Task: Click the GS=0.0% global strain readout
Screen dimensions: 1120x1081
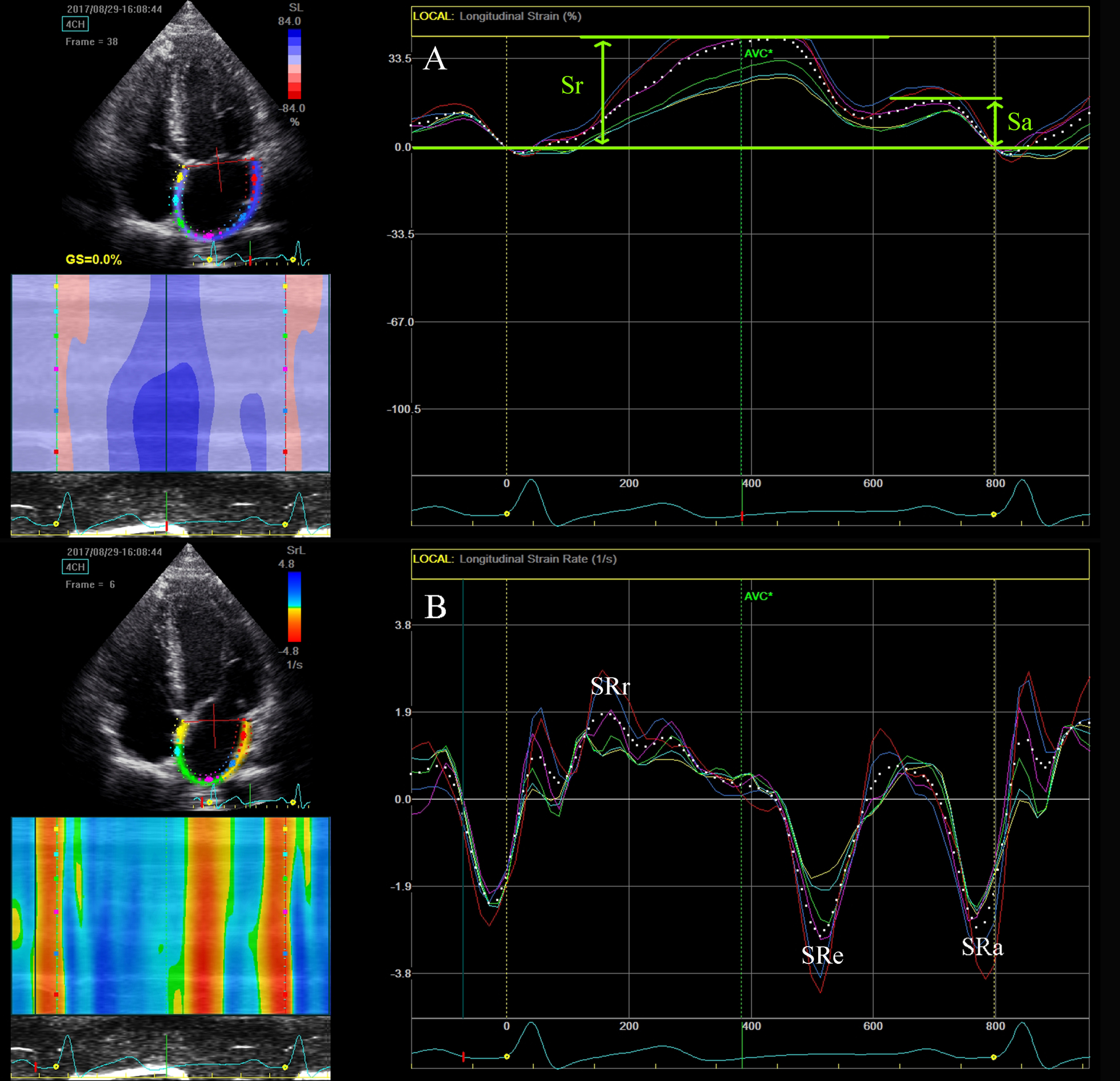Action: pyautogui.click(x=94, y=259)
